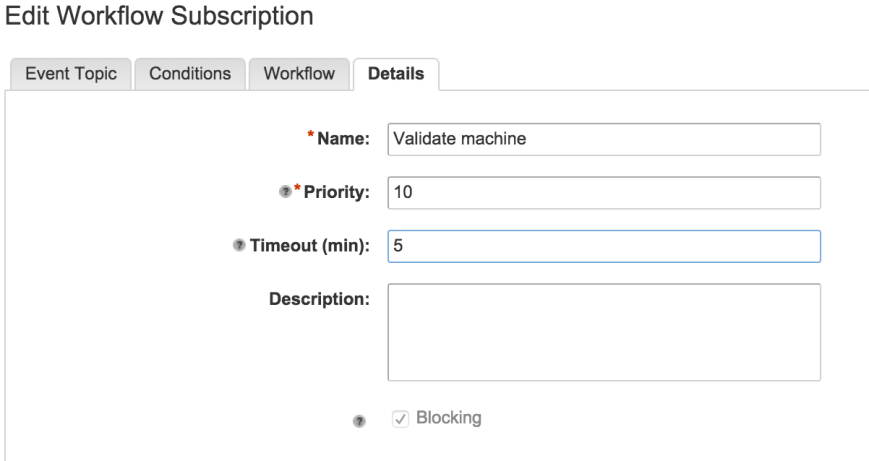Open the Event Topic tab
This screenshot has width=869, height=461.
coord(70,74)
